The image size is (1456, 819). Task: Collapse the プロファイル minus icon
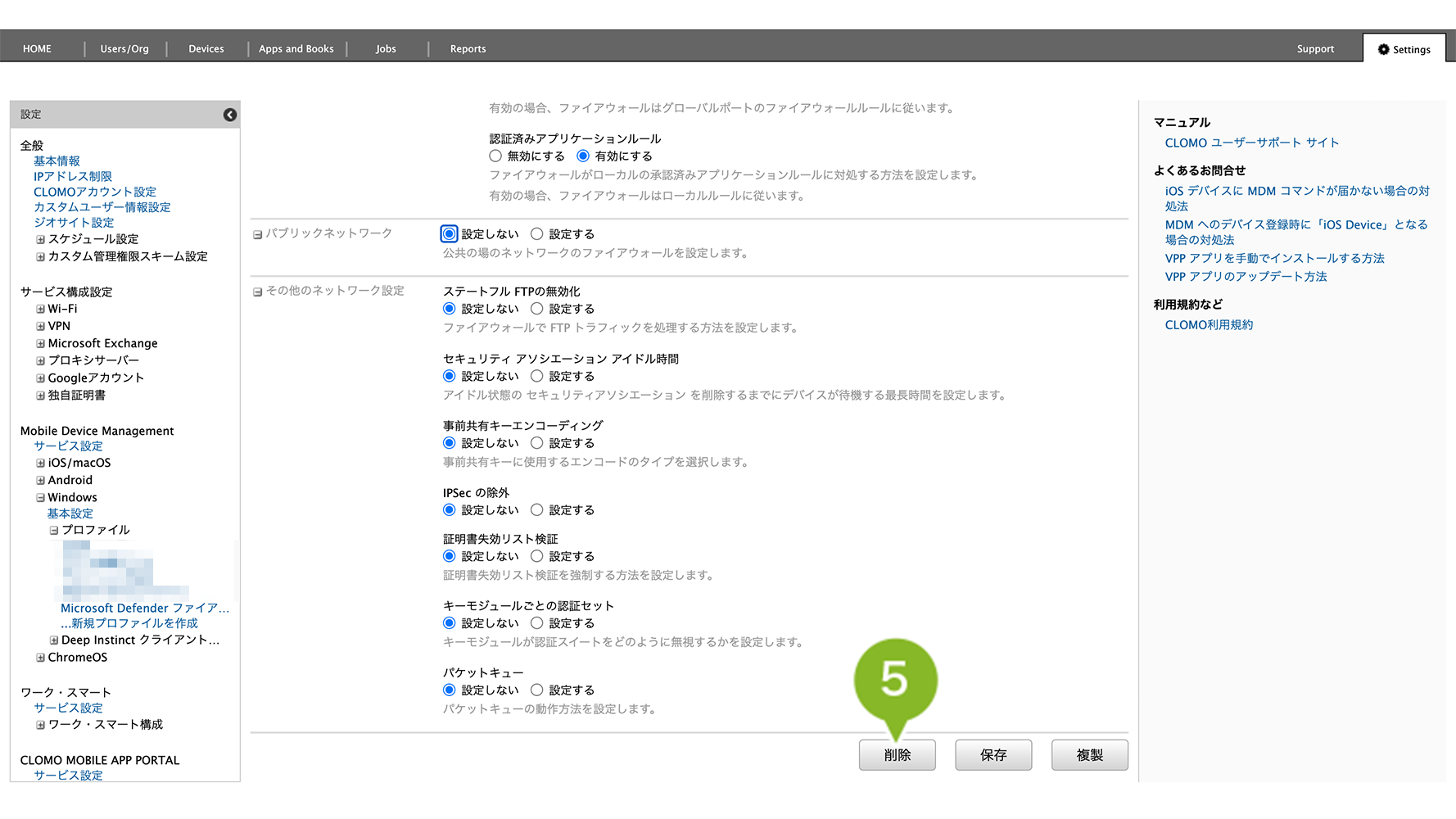54,531
